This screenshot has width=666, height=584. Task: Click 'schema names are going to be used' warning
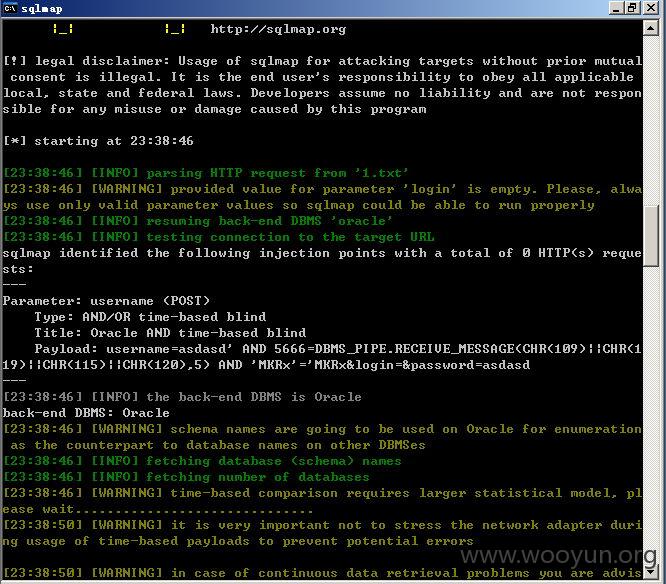coord(322,437)
